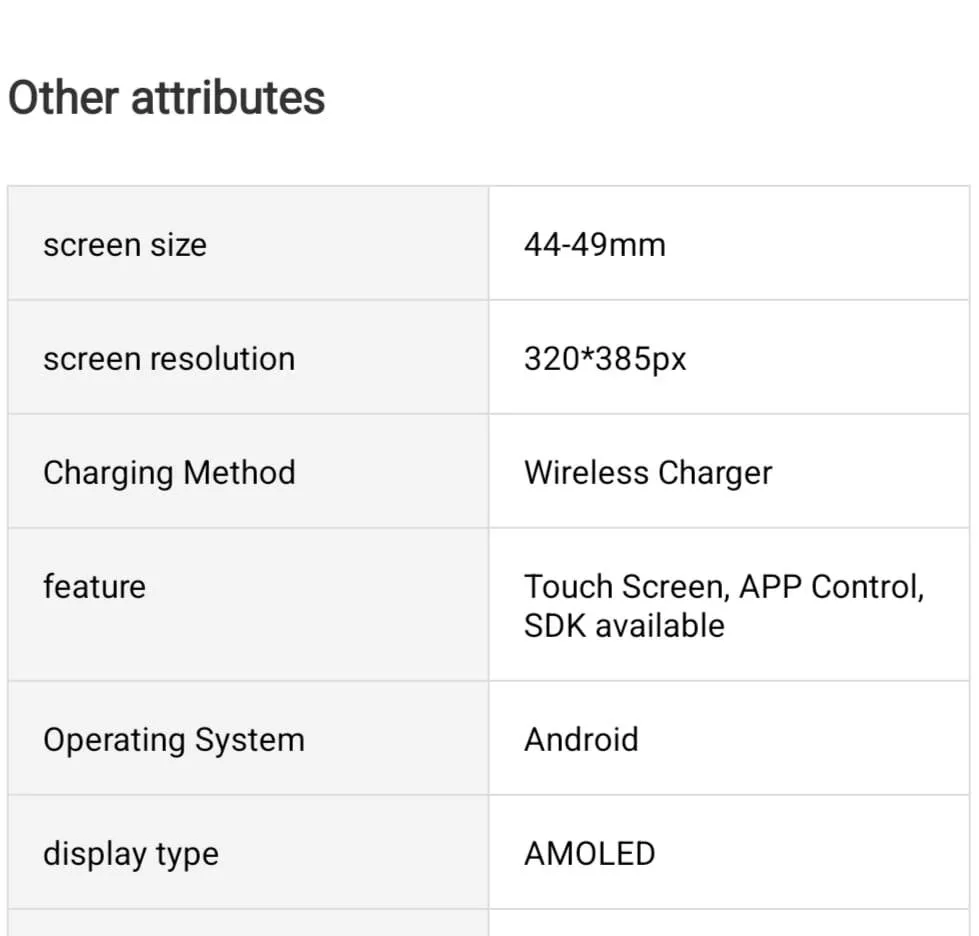The height and width of the screenshot is (936, 979).
Task: Click the word "Charger" in the value column
Action: click(721, 473)
